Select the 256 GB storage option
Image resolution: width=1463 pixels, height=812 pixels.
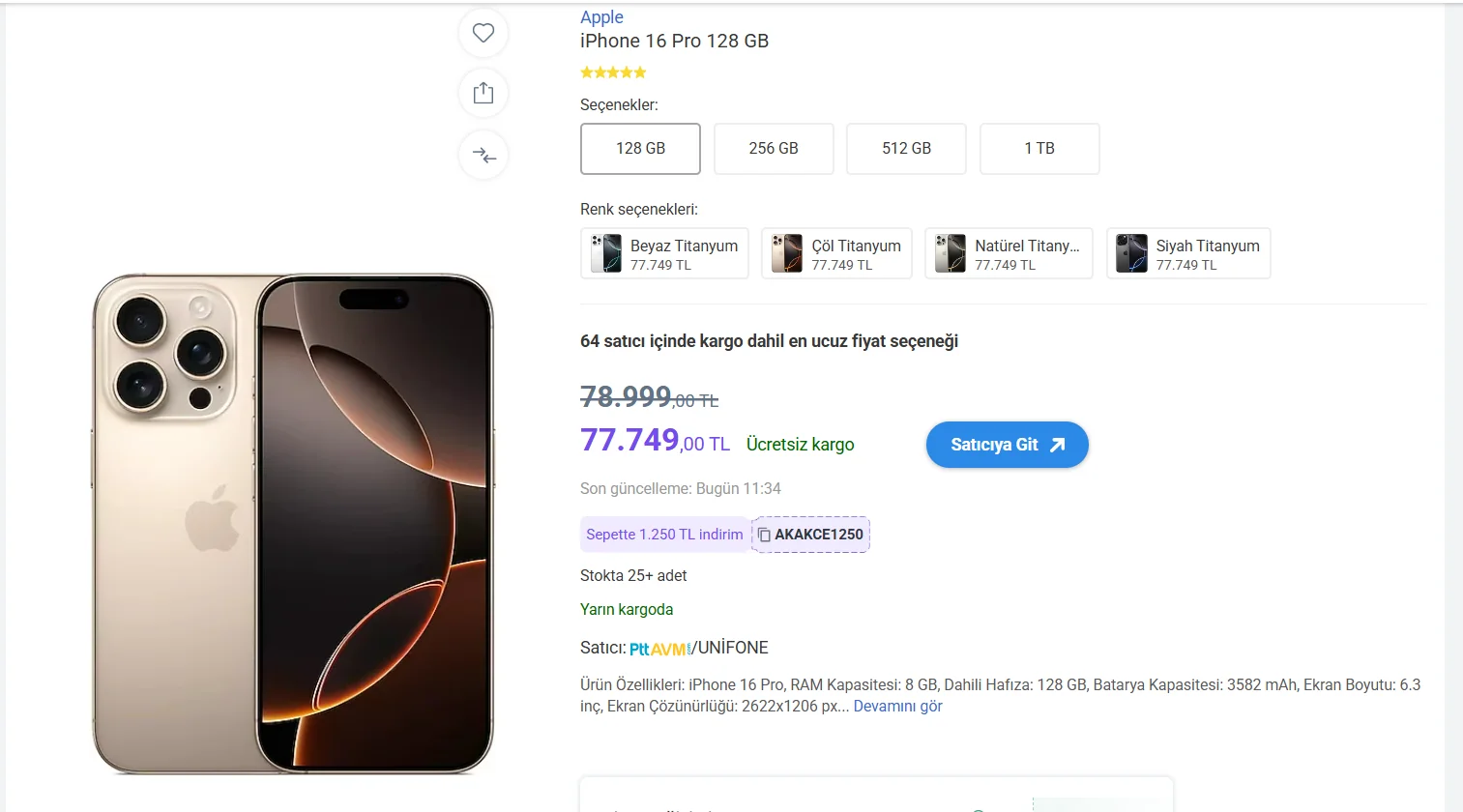coord(774,149)
